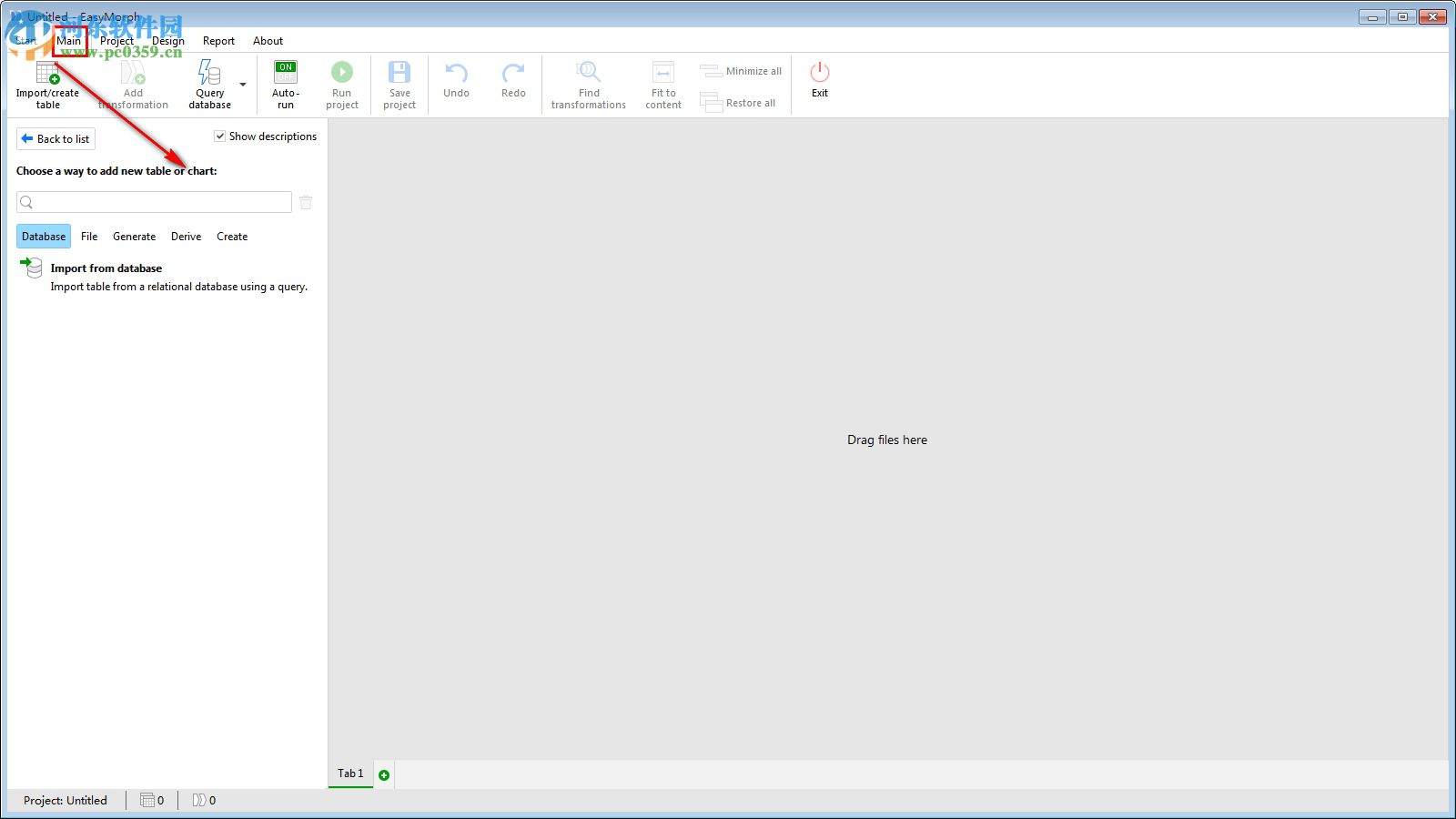
Task: Open the Project ribbon tab
Action: pos(116,41)
